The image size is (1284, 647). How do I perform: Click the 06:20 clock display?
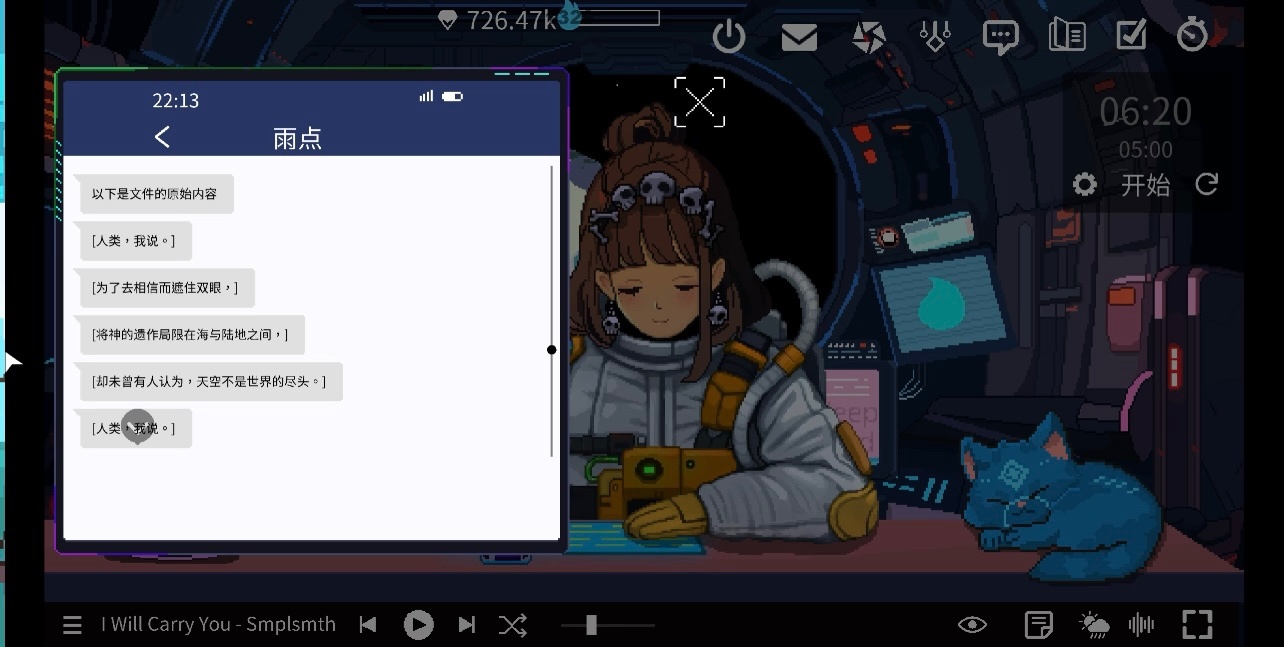click(x=1146, y=112)
